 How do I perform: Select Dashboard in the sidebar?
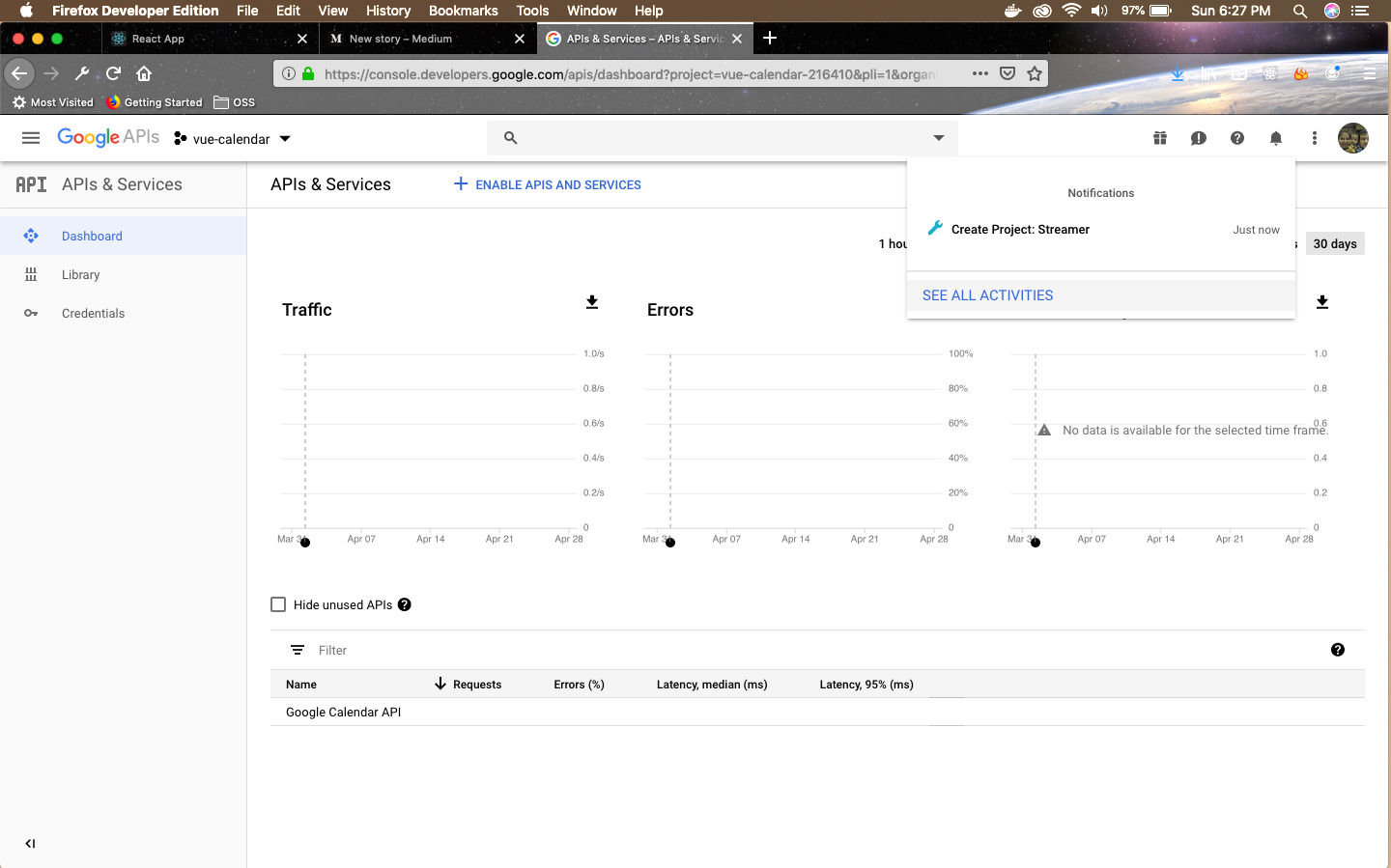click(x=123, y=236)
